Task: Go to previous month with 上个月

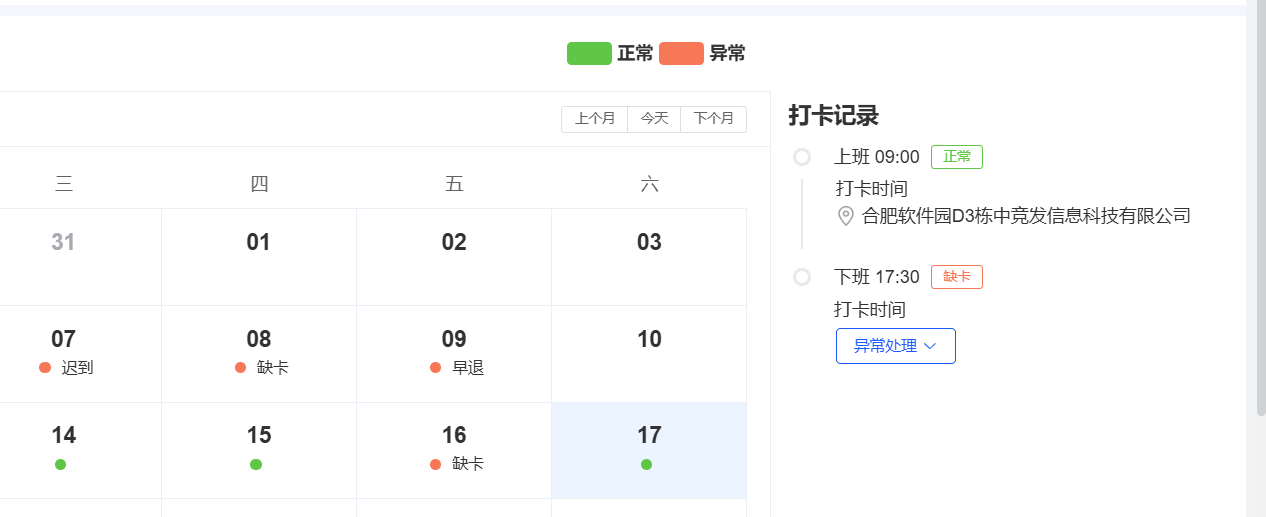Action: (595, 119)
